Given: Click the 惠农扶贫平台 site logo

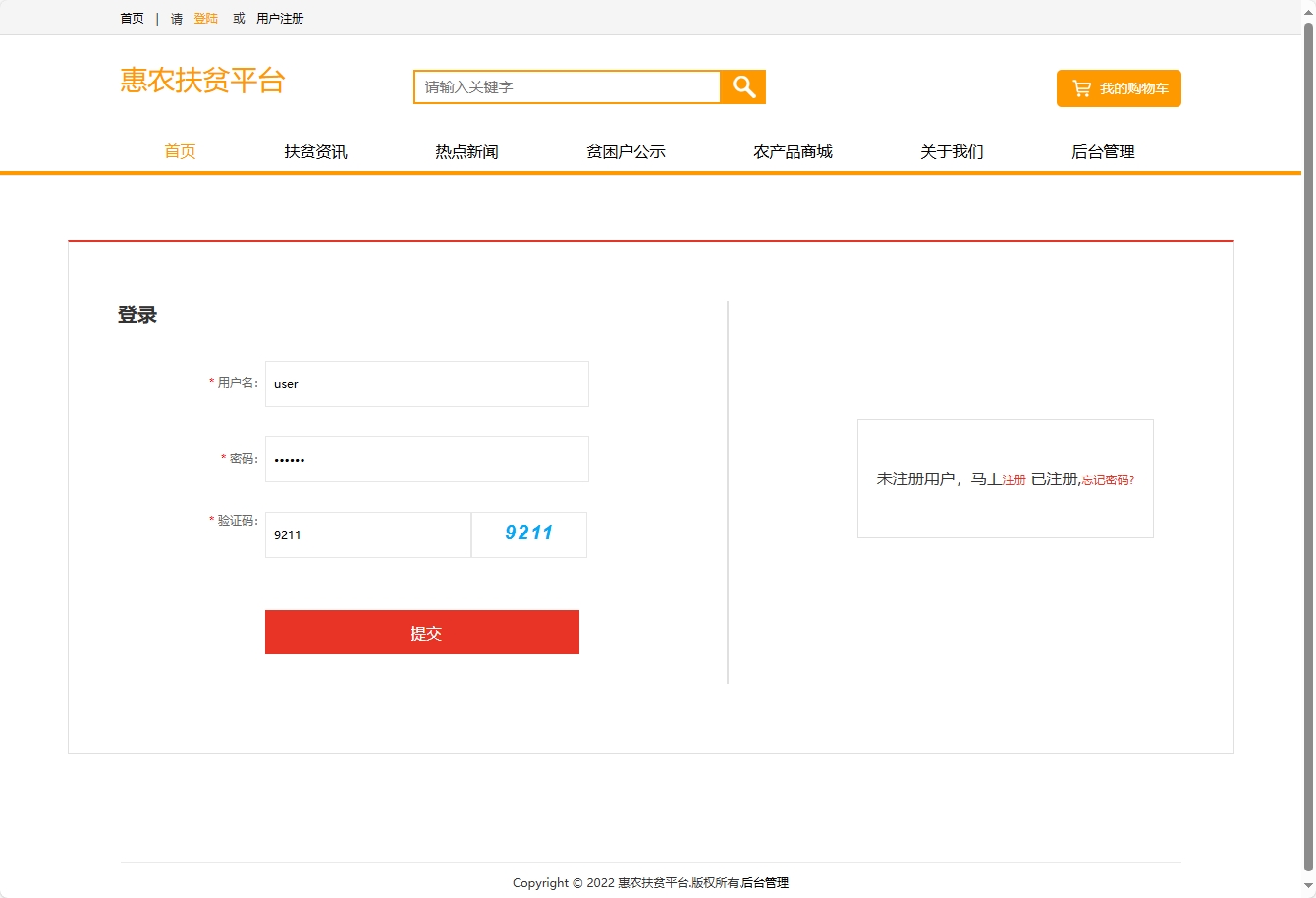Looking at the screenshot, I should [201, 82].
